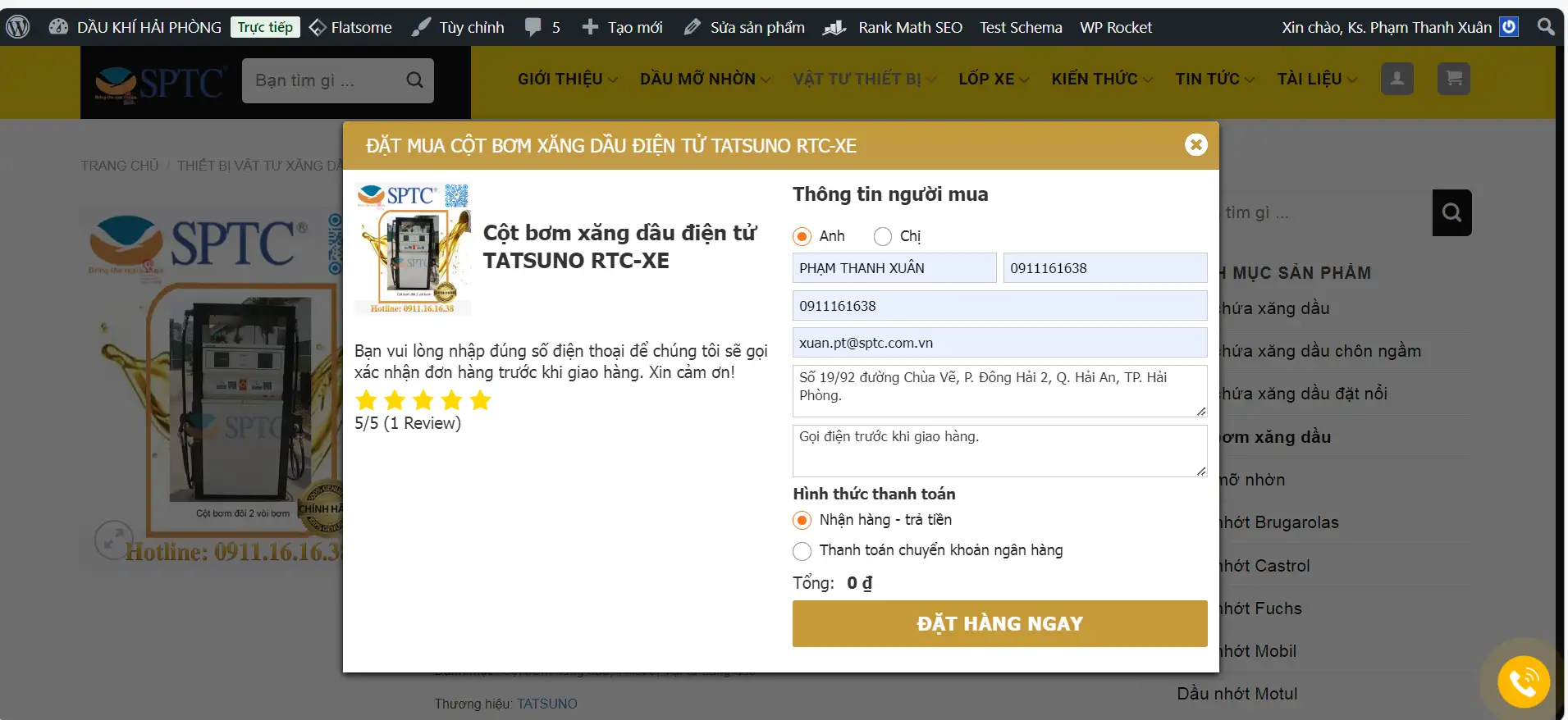The height and width of the screenshot is (720, 1568).
Task: Click the ĐẶT HÀNG NGAY button
Action: coord(999,623)
